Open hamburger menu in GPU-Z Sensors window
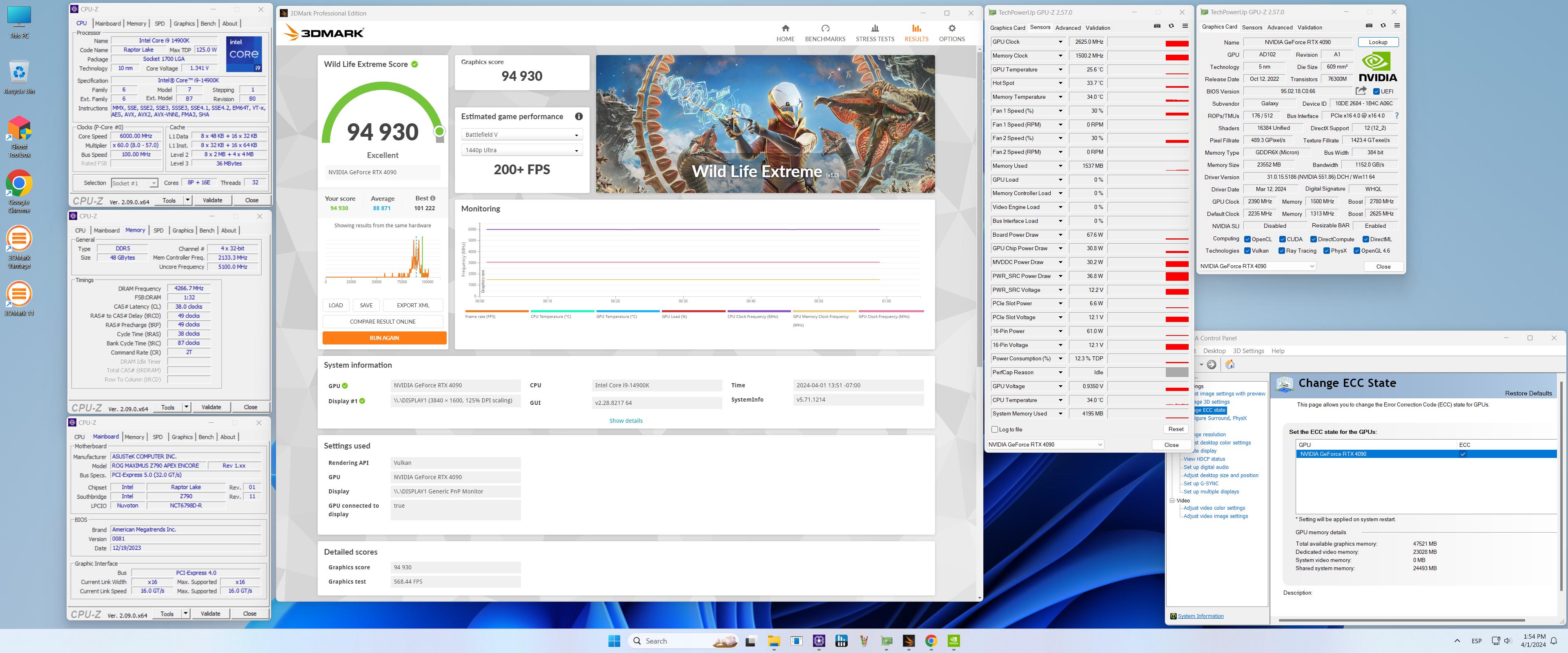Viewport: 1568px width, 653px height. click(1185, 26)
